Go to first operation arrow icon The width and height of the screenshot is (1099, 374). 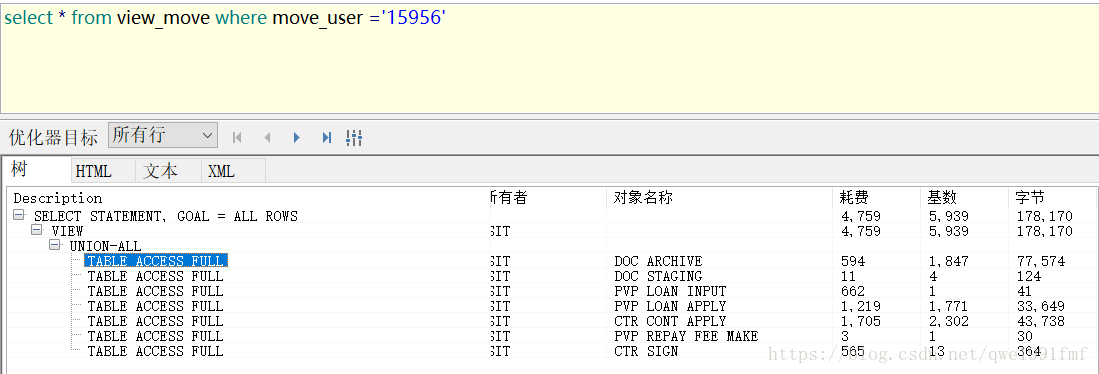click(237, 138)
